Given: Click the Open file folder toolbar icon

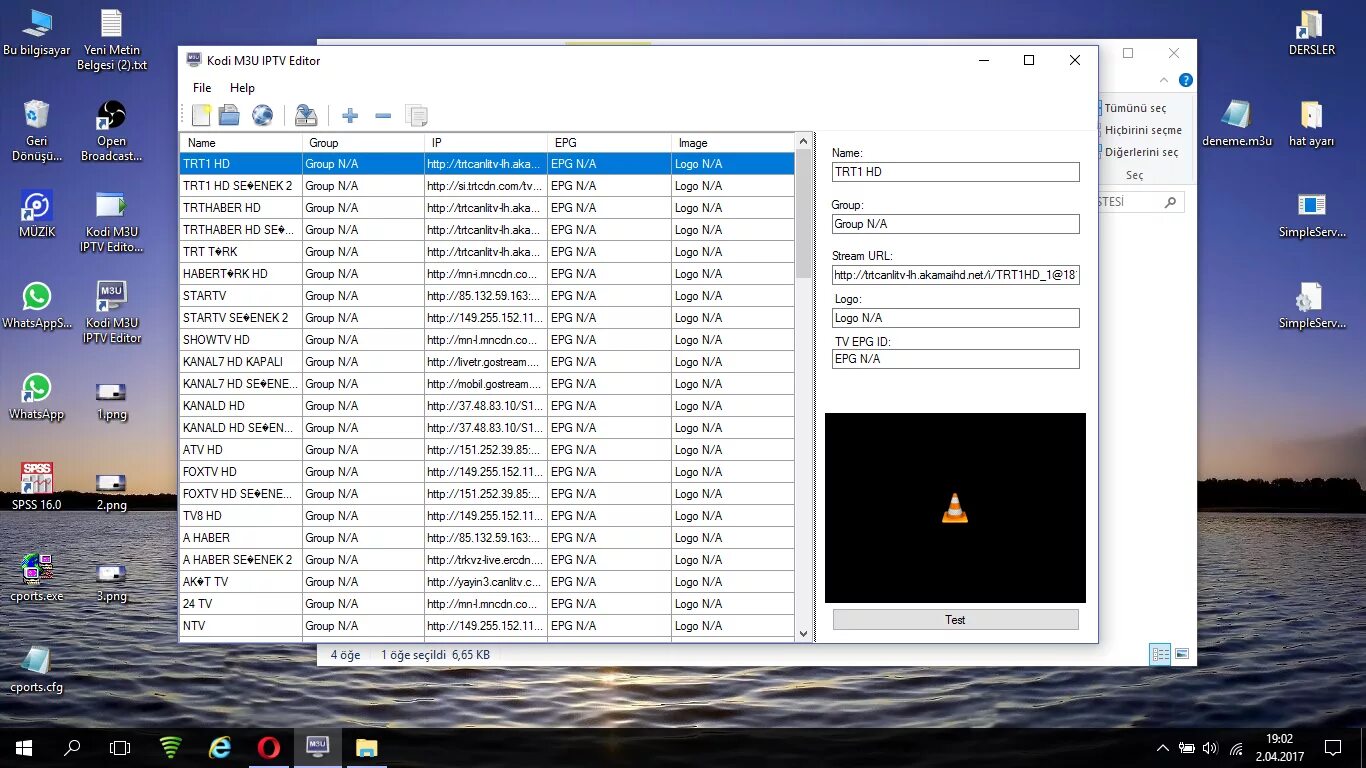Looking at the screenshot, I should [230, 116].
